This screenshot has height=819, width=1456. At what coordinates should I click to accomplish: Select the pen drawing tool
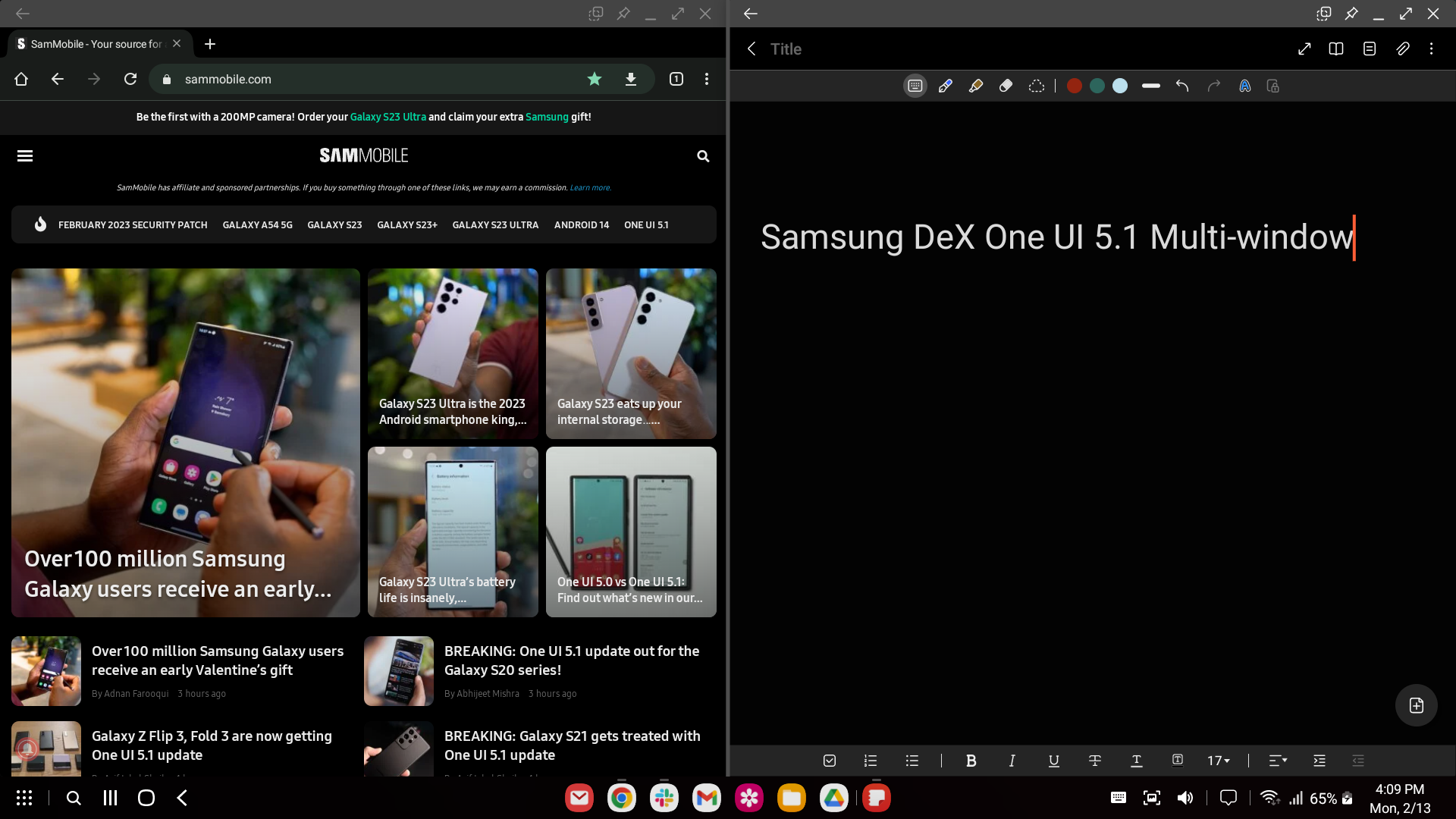[x=945, y=86]
